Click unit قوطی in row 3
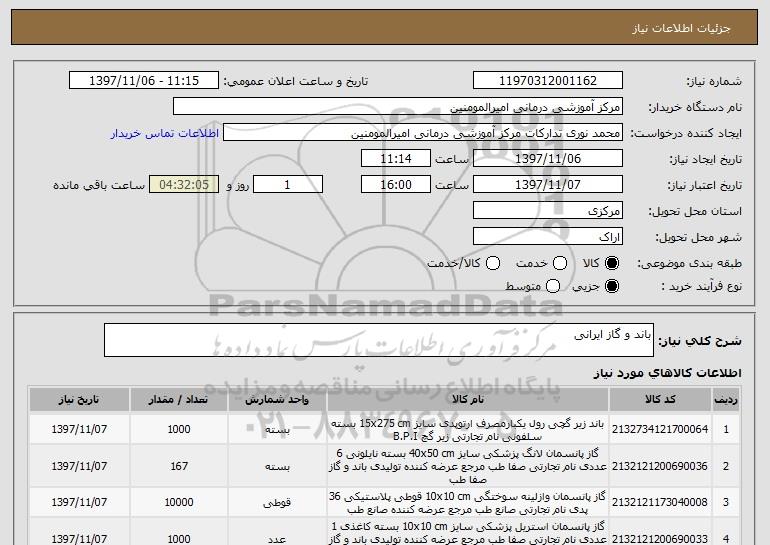This screenshot has width=770, height=545. (277, 502)
